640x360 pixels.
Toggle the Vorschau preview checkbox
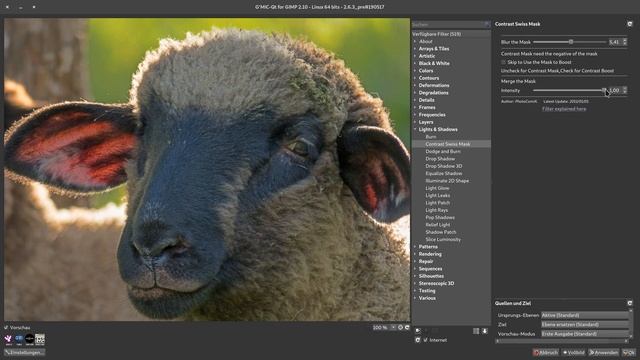[6, 327]
